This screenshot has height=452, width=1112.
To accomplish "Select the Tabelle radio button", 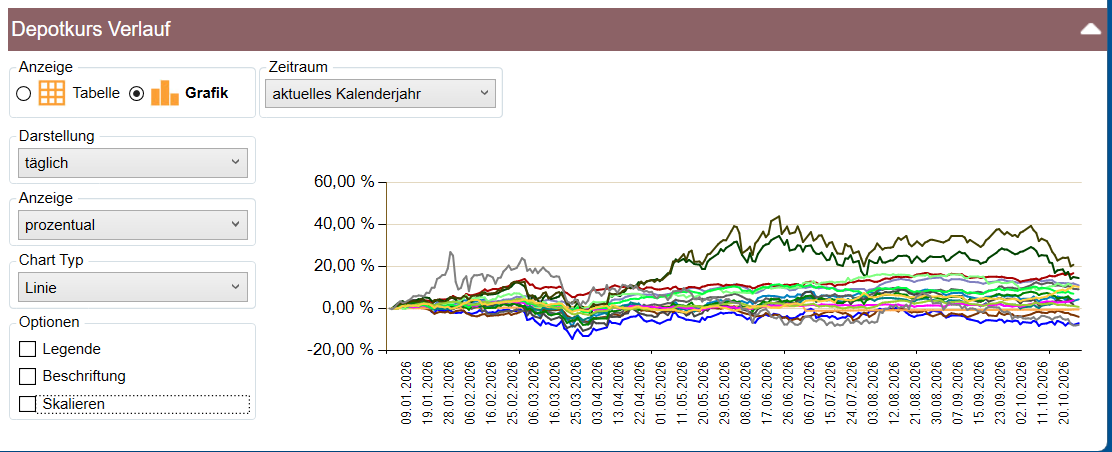I will tap(23, 94).
